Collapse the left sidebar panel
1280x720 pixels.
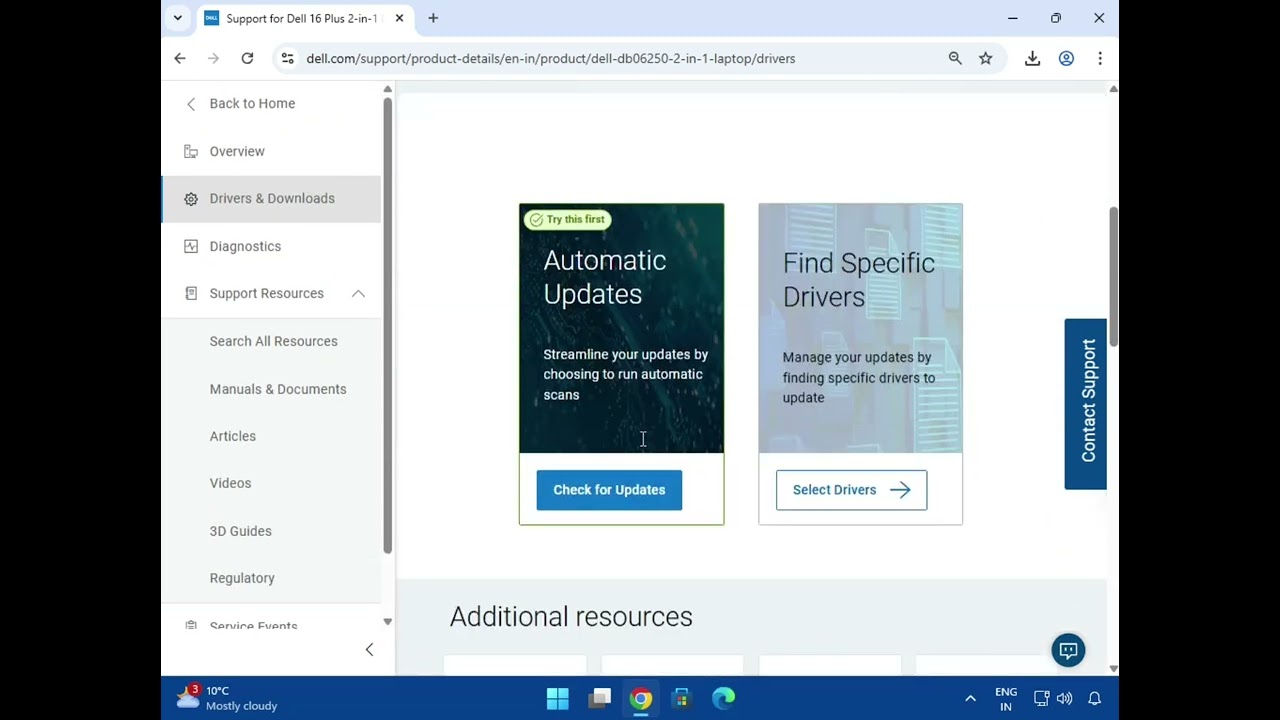[x=369, y=650]
